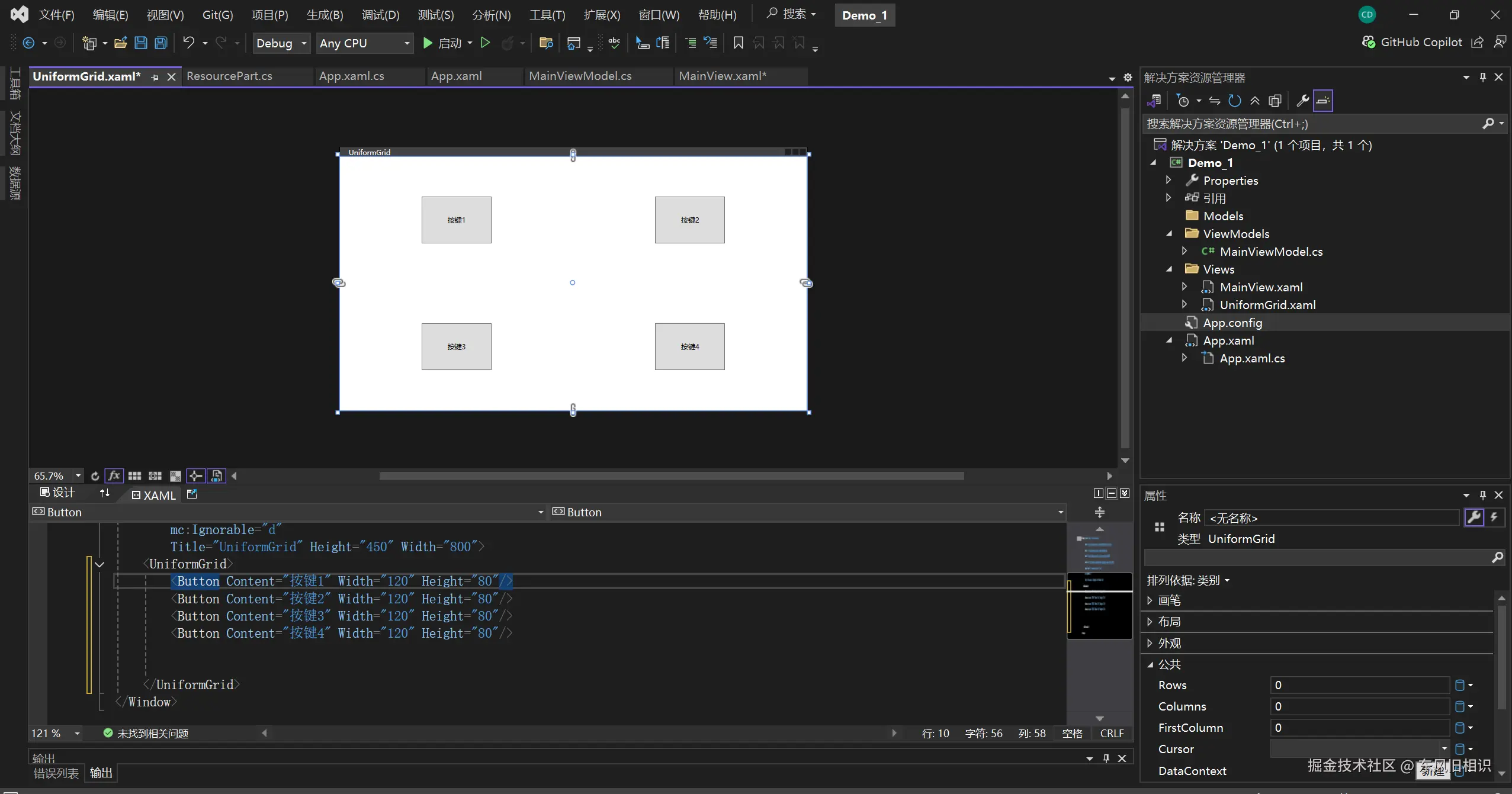The width and height of the screenshot is (1512, 794).
Task: Click the bookmark icon in the toolbar
Action: point(738,43)
